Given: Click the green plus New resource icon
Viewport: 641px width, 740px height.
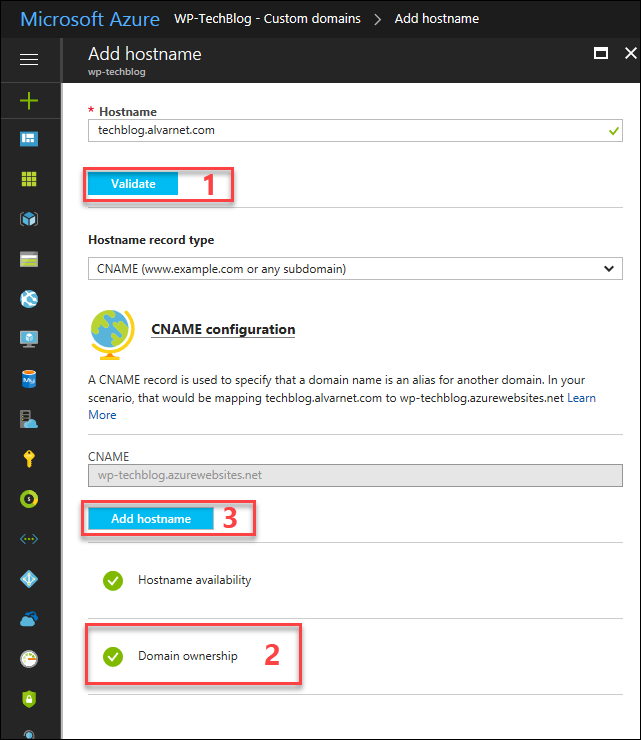Looking at the screenshot, I should pyautogui.click(x=29, y=101).
